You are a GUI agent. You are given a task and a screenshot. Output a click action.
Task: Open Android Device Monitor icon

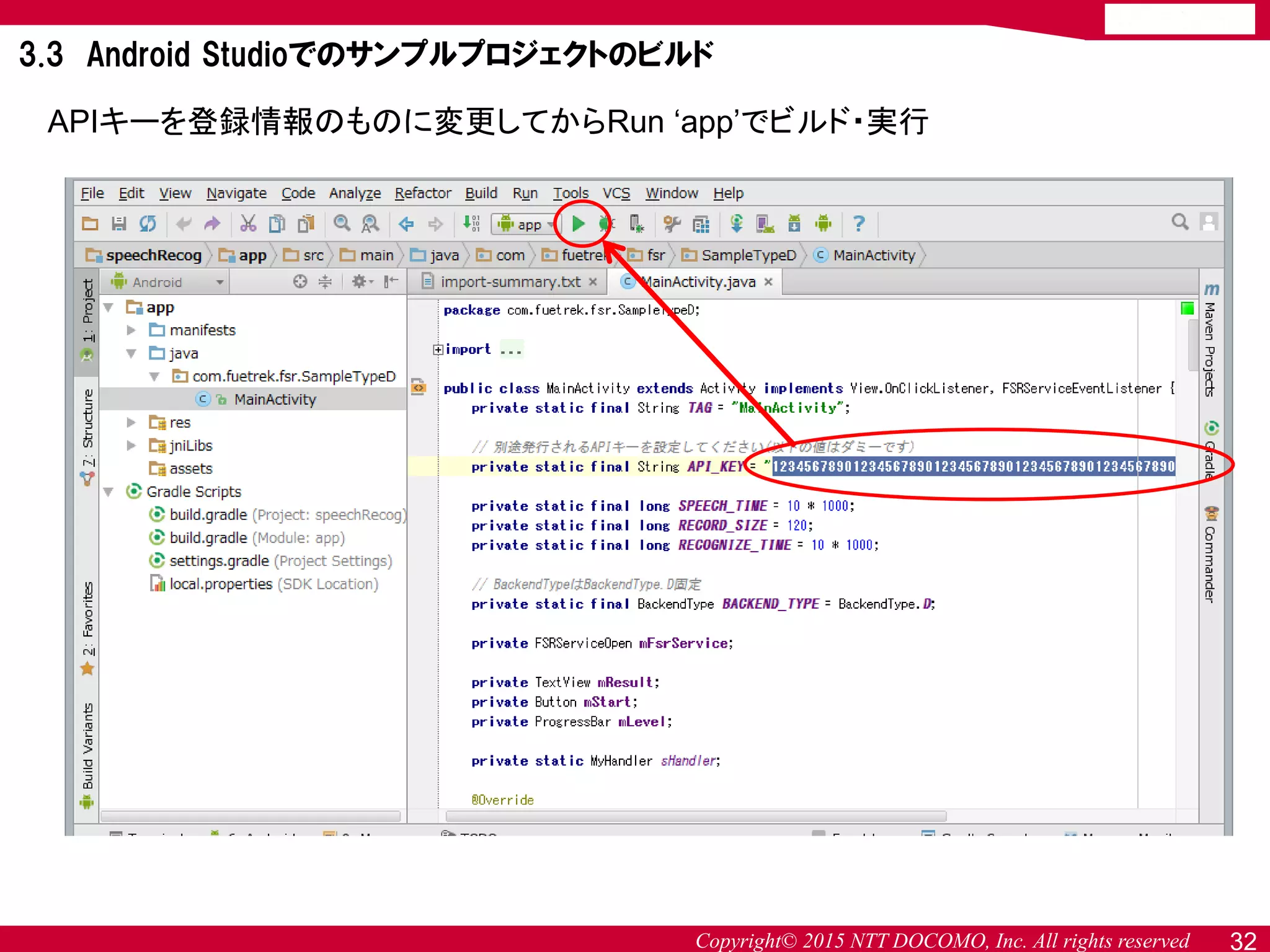(824, 223)
